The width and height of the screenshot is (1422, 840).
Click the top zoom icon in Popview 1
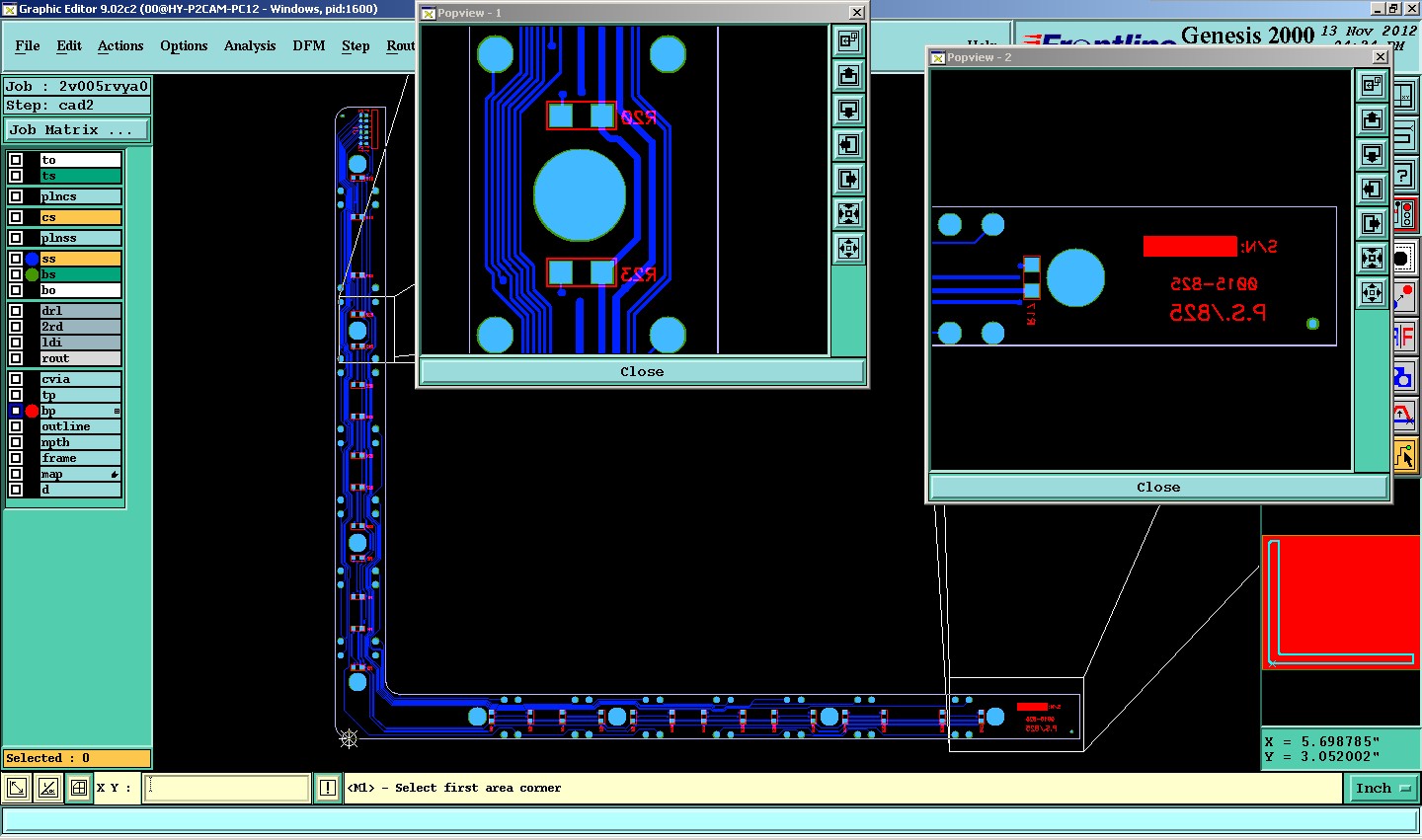(x=848, y=40)
